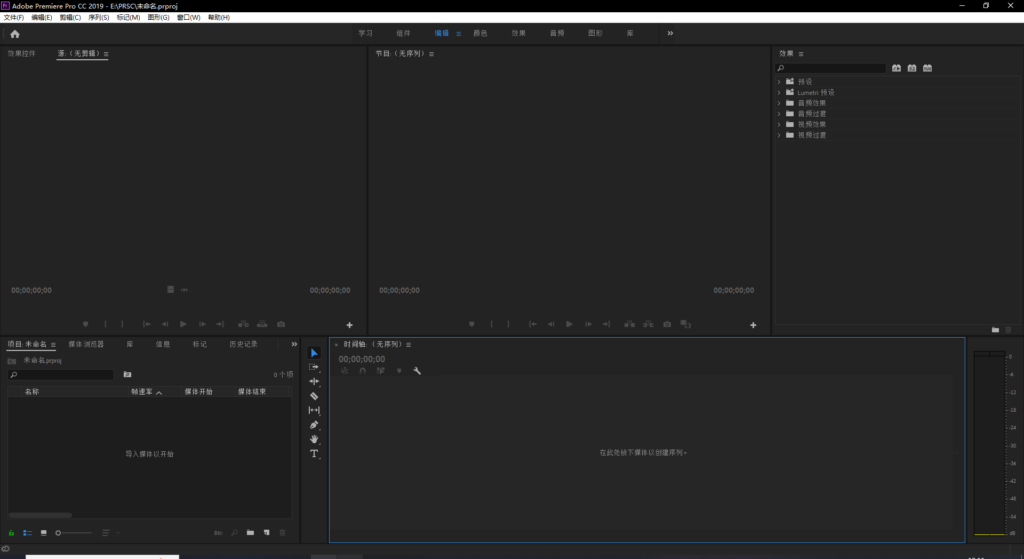This screenshot has height=559, width=1024.
Task: Open the 文件(F) menu
Action: [14, 18]
